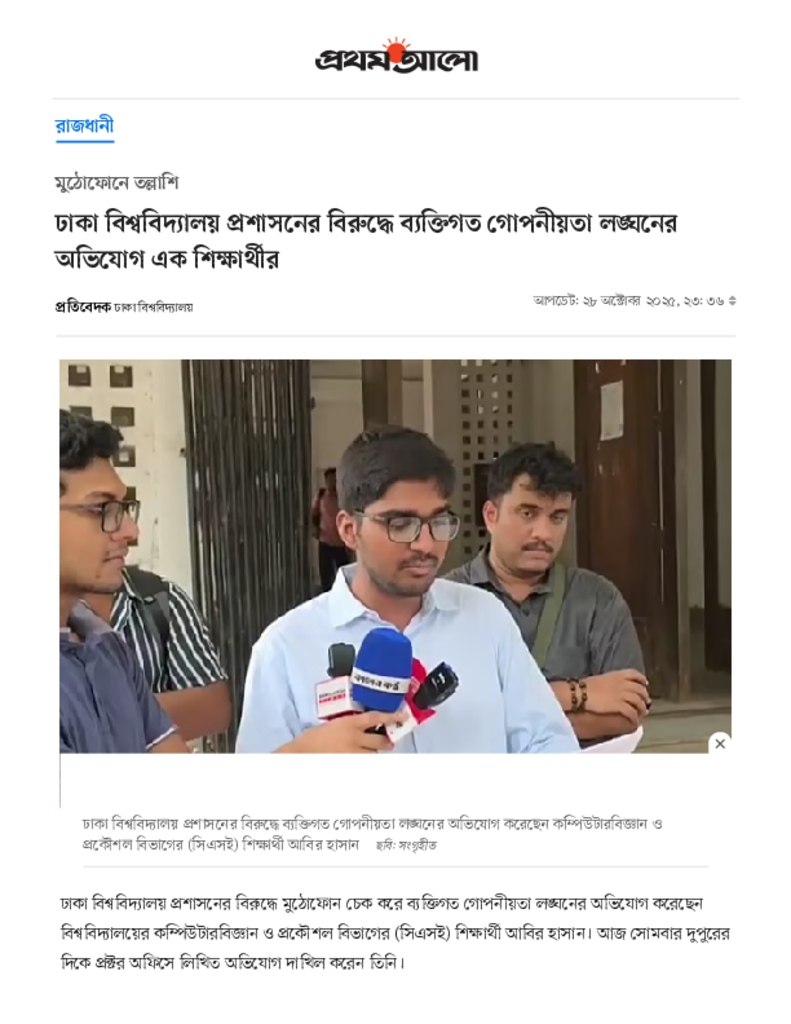
Task: Open the main headline about ঢাকা বিশ্ববিদ্যালয় প্রশাসন
Action: click(x=366, y=240)
